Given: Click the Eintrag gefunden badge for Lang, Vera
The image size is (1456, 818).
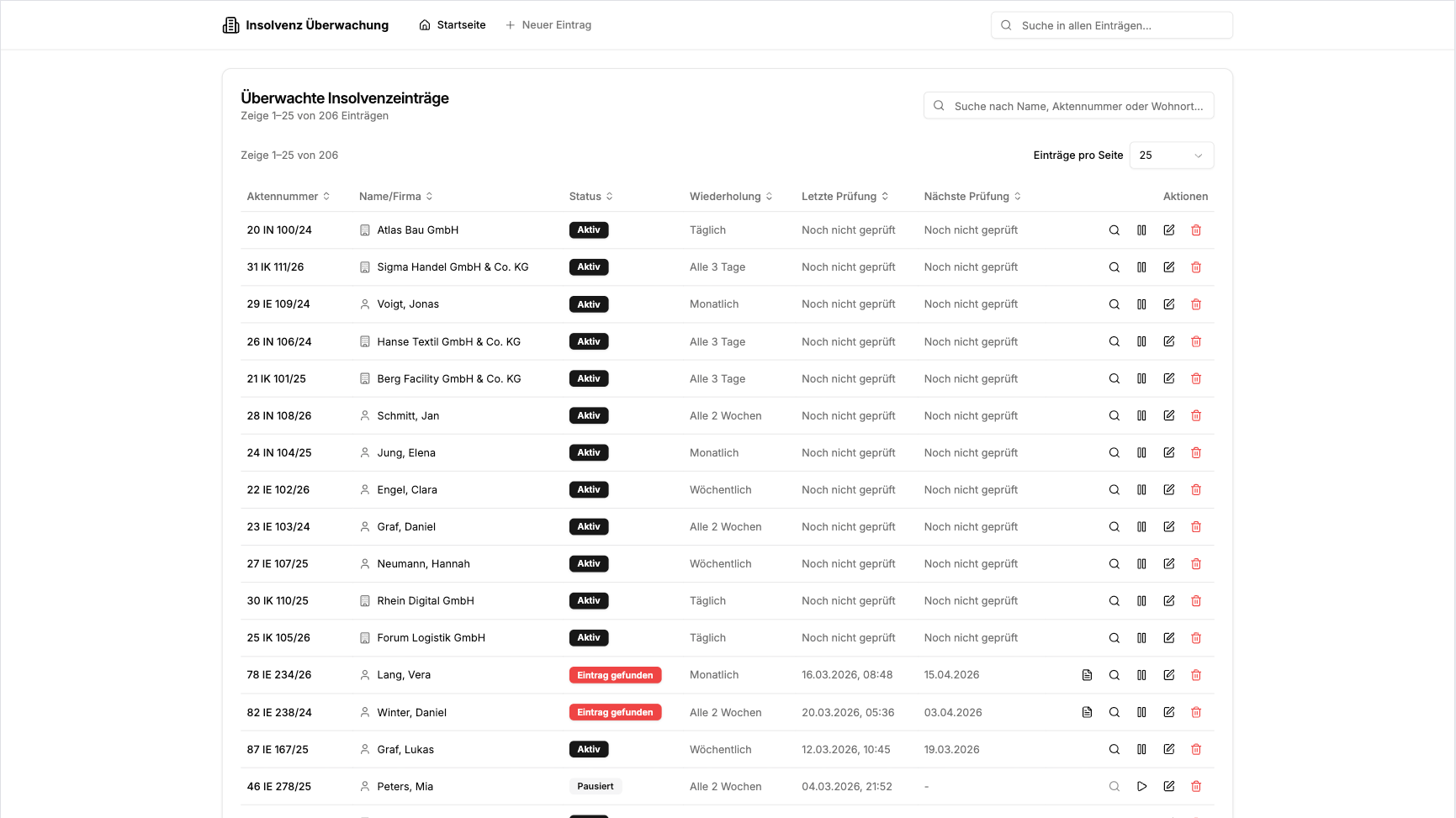Looking at the screenshot, I should coord(615,675).
